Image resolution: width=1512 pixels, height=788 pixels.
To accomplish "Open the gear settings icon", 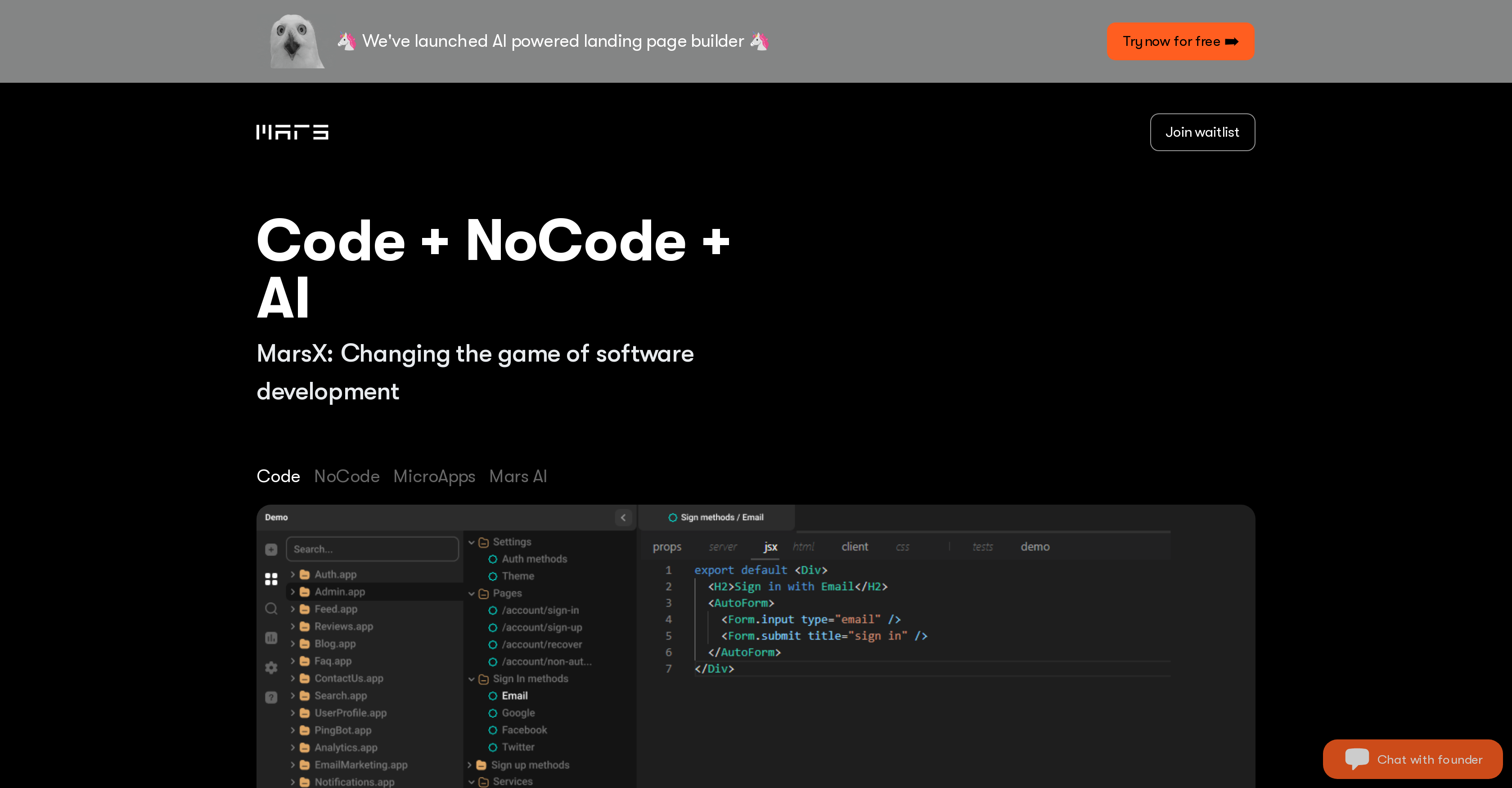I will [270, 667].
